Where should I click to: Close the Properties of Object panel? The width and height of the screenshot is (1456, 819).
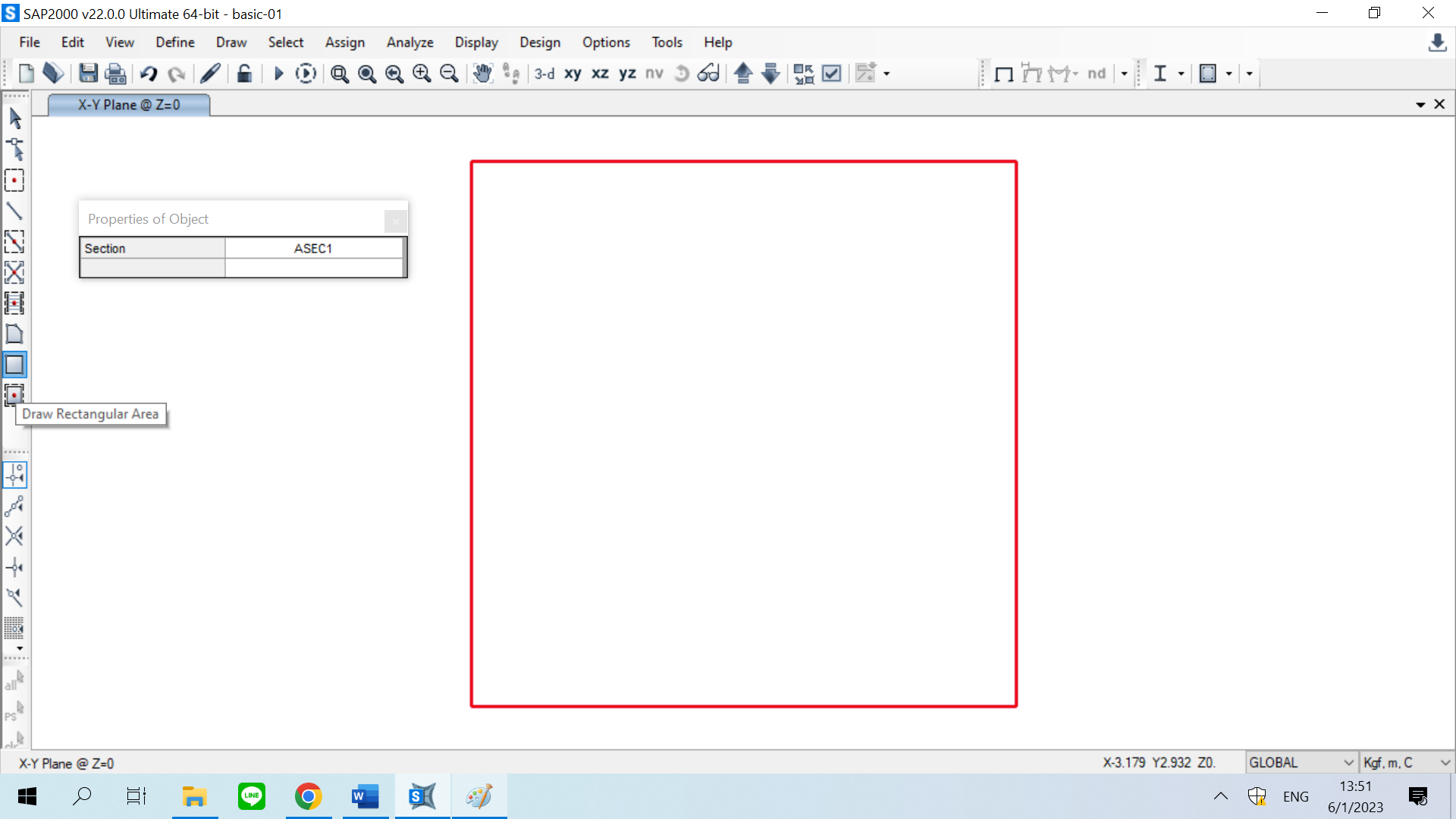tap(395, 221)
